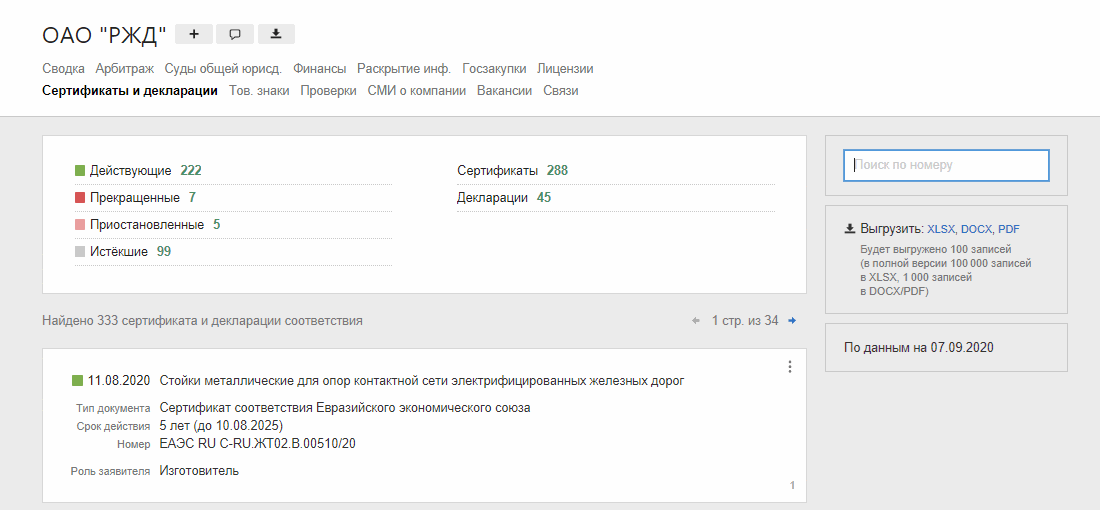This screenshot has height=510, width=1100.
Task: Export results as PDF
Action: (x=1008, y=229)
